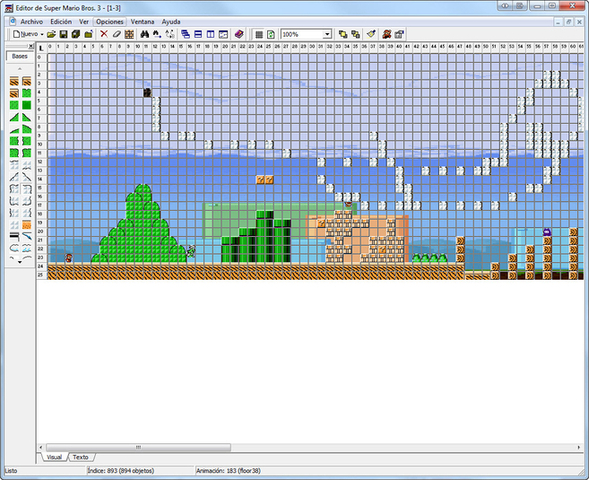This screenshot has width=589, height=480.
Task: Select the black block object in the sky
Action: 148,92
